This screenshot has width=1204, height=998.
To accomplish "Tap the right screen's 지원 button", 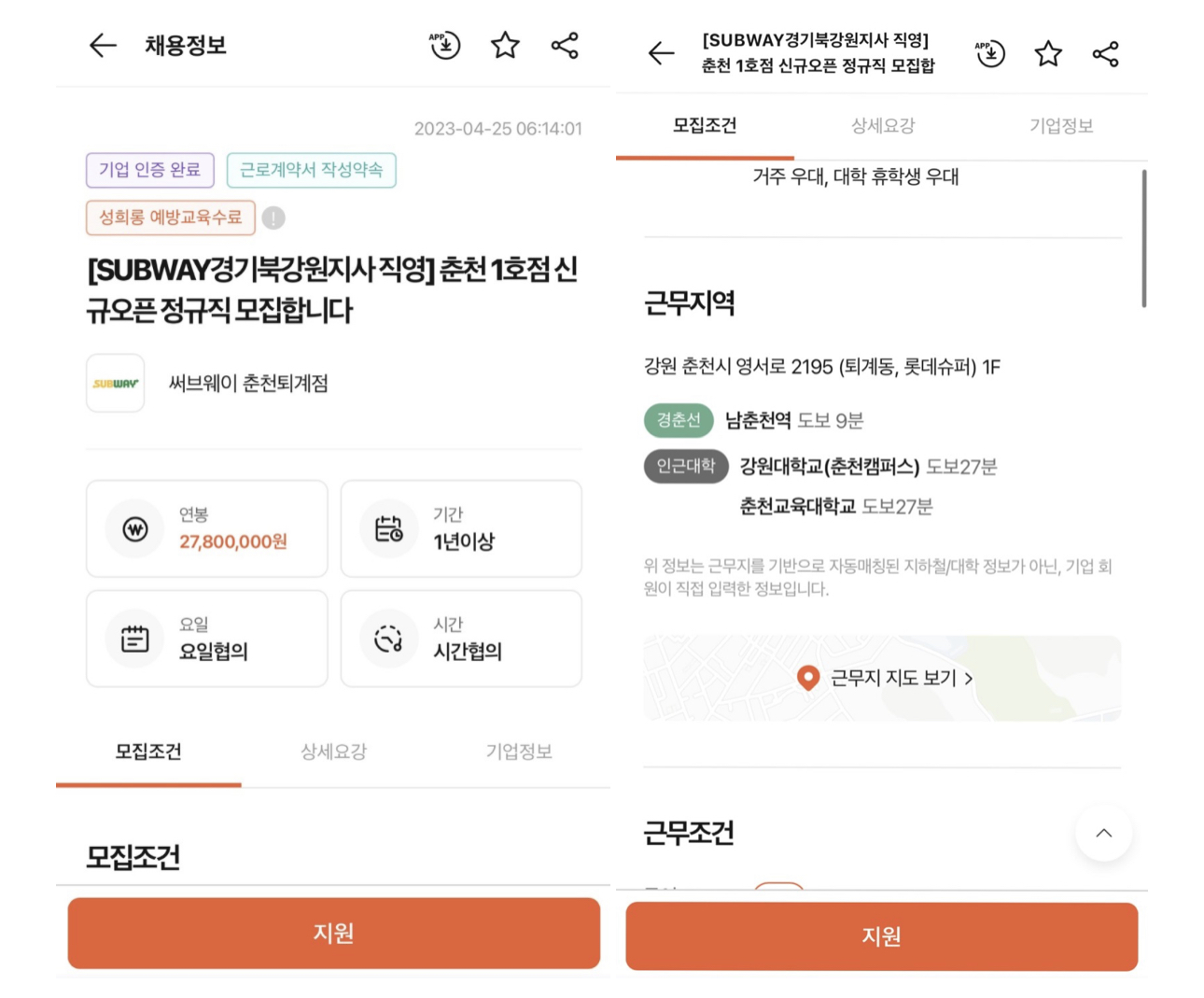I will 882,936.
